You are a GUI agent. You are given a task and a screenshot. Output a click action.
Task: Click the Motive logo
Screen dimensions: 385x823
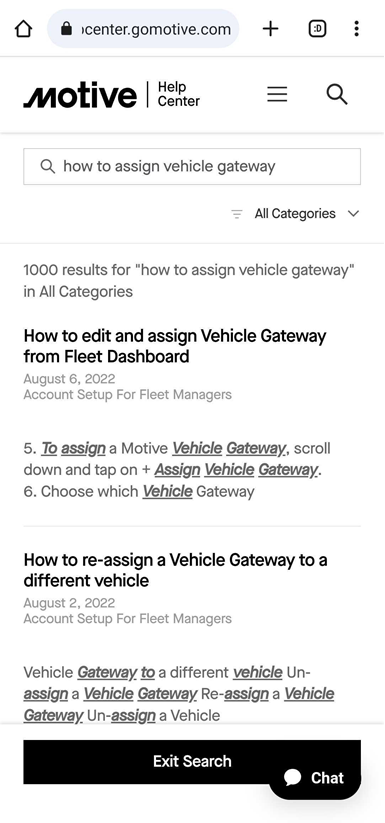pyautogui.click(x=80, y=95)
